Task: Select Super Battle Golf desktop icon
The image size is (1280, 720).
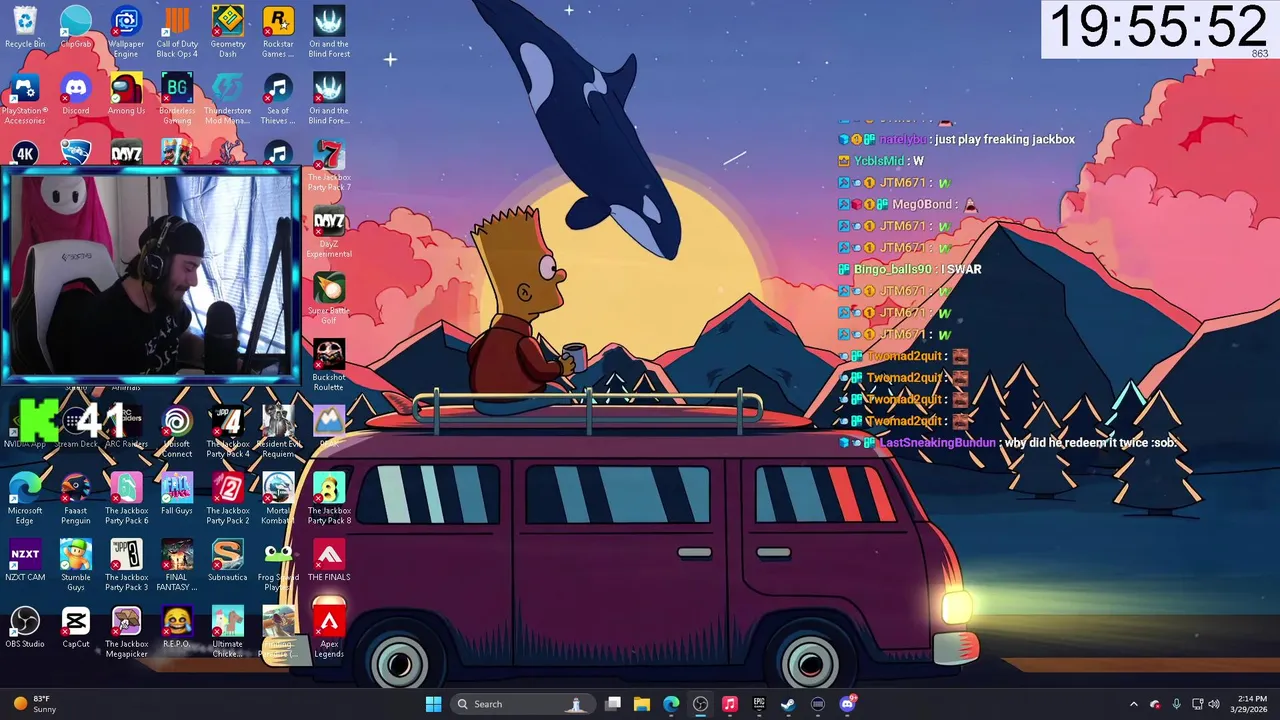Action: pos(329,299)
